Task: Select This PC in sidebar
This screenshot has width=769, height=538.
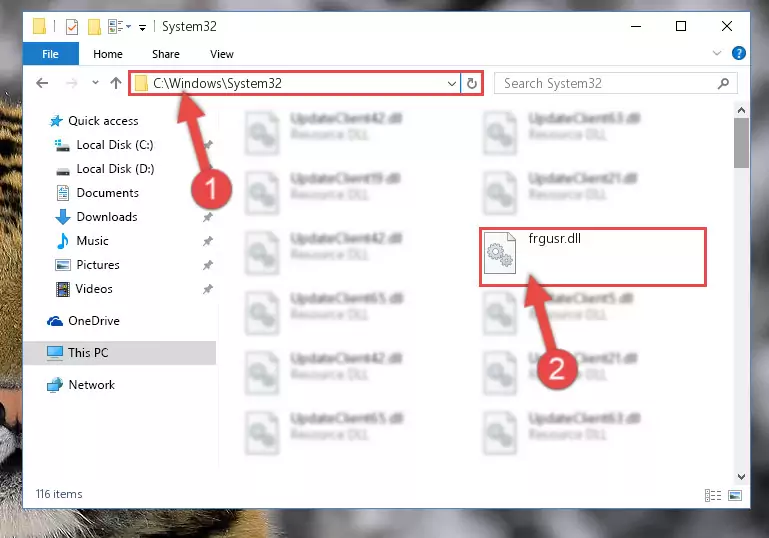Action: click(120, 353)
